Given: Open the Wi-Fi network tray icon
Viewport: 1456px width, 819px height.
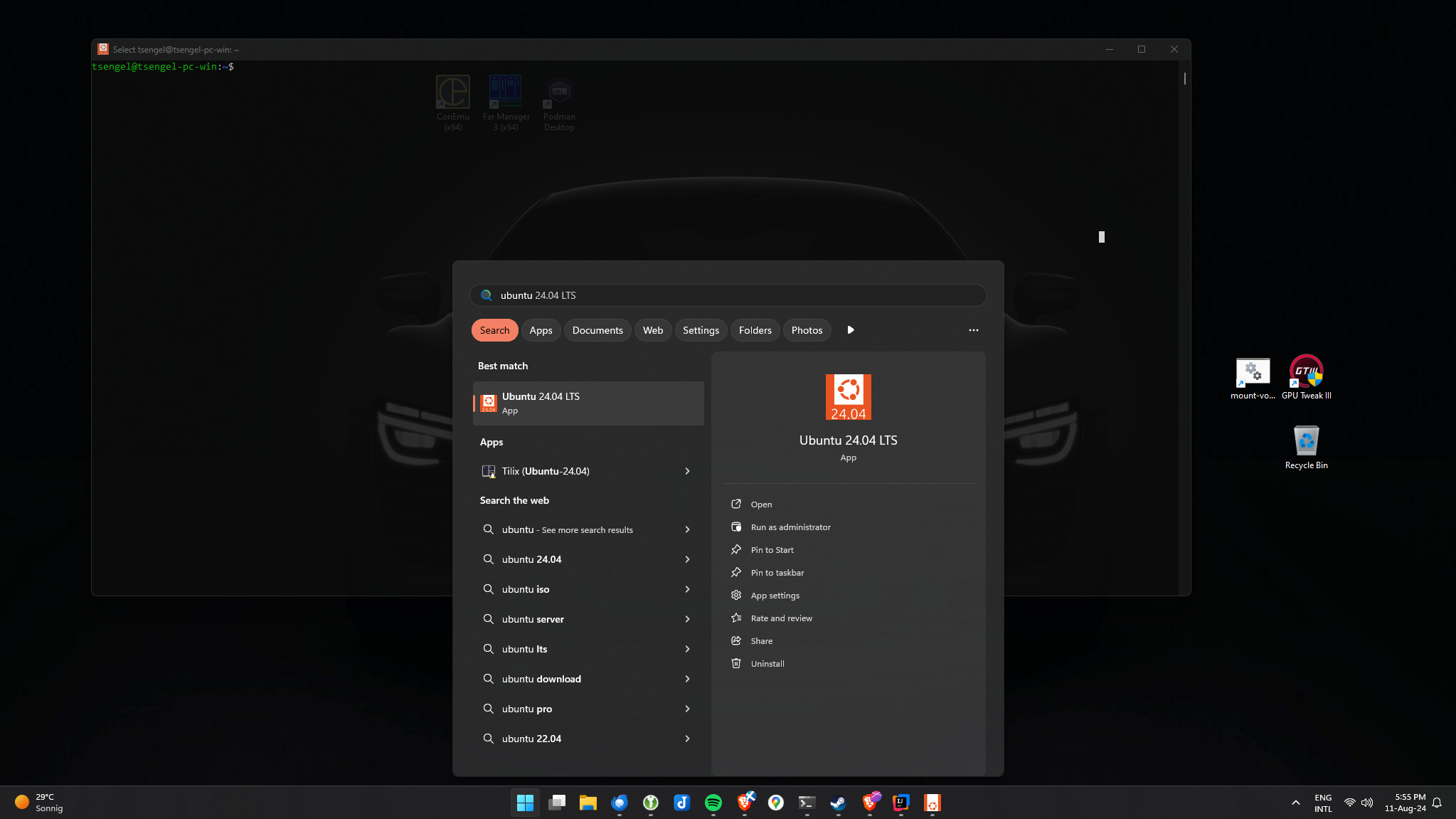Looking at the screenshot, I should click(1349, 803).
